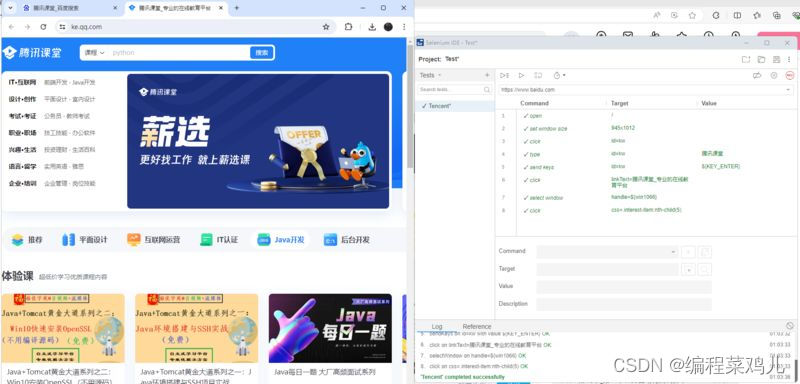Click pause on exceptions icon

[x=774, y=75]
